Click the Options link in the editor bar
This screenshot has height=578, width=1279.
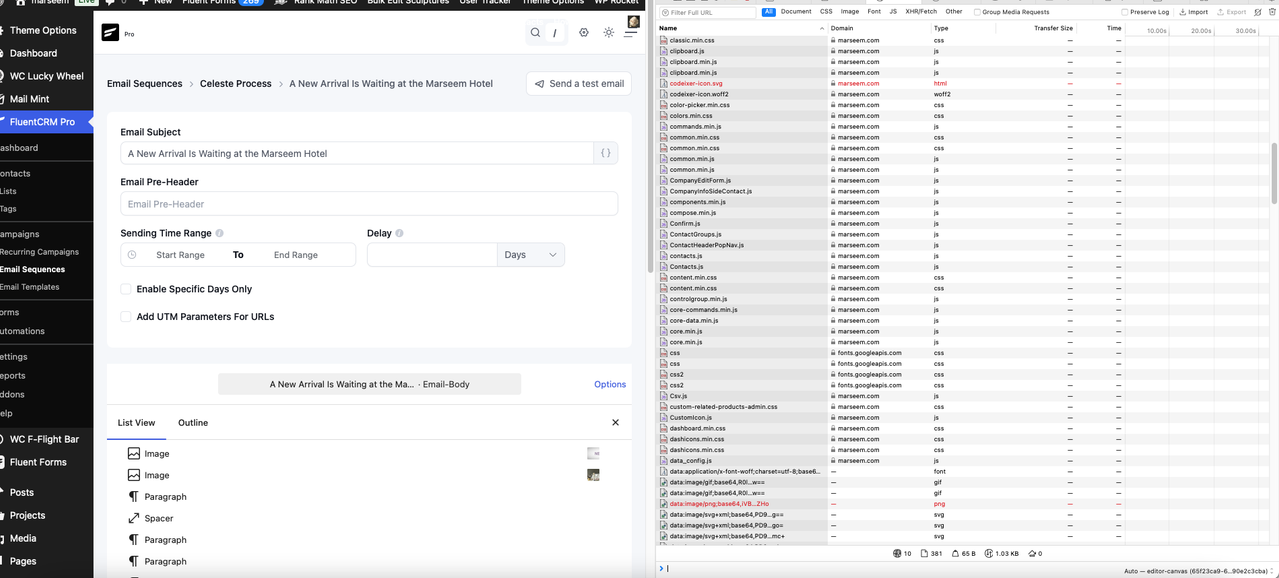610,384
